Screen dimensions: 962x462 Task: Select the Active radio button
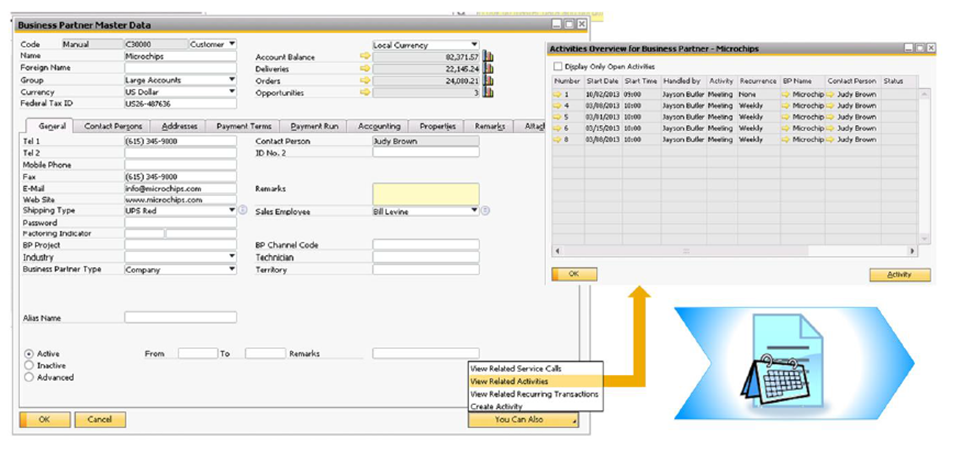[x=29, y=354]
